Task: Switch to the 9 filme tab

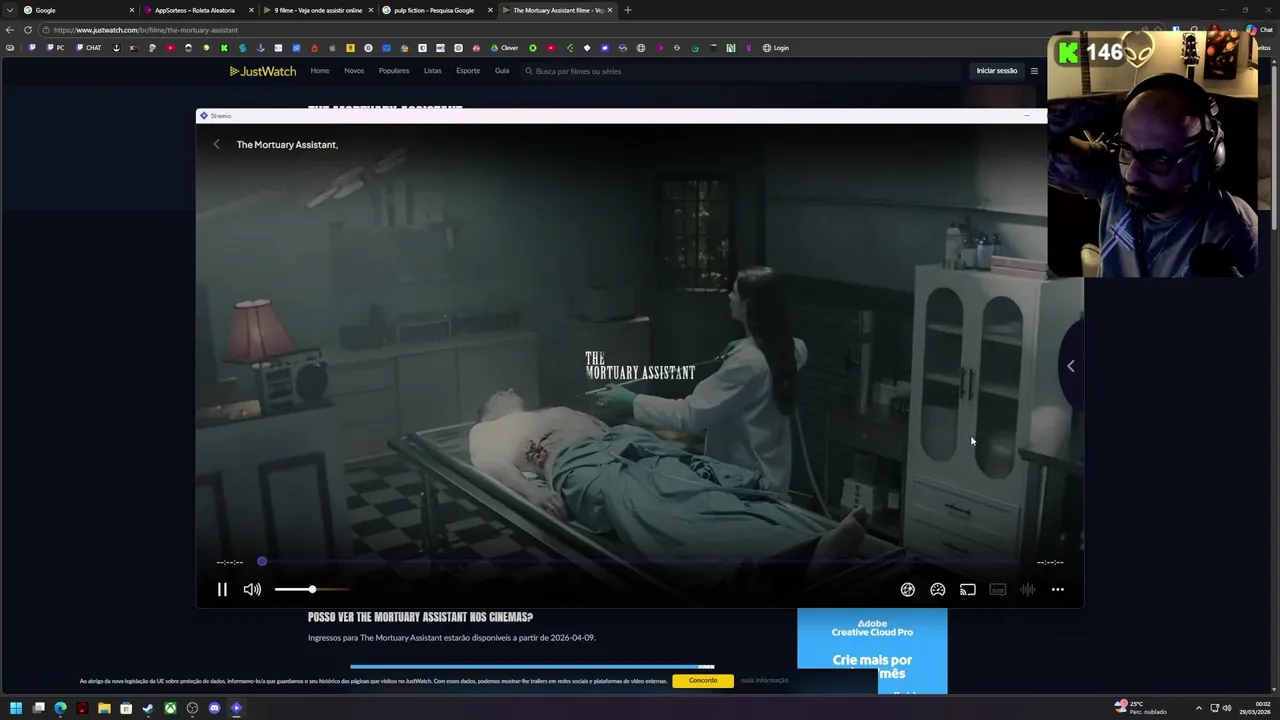Action: pyautogui.click(x=318, y=10)
